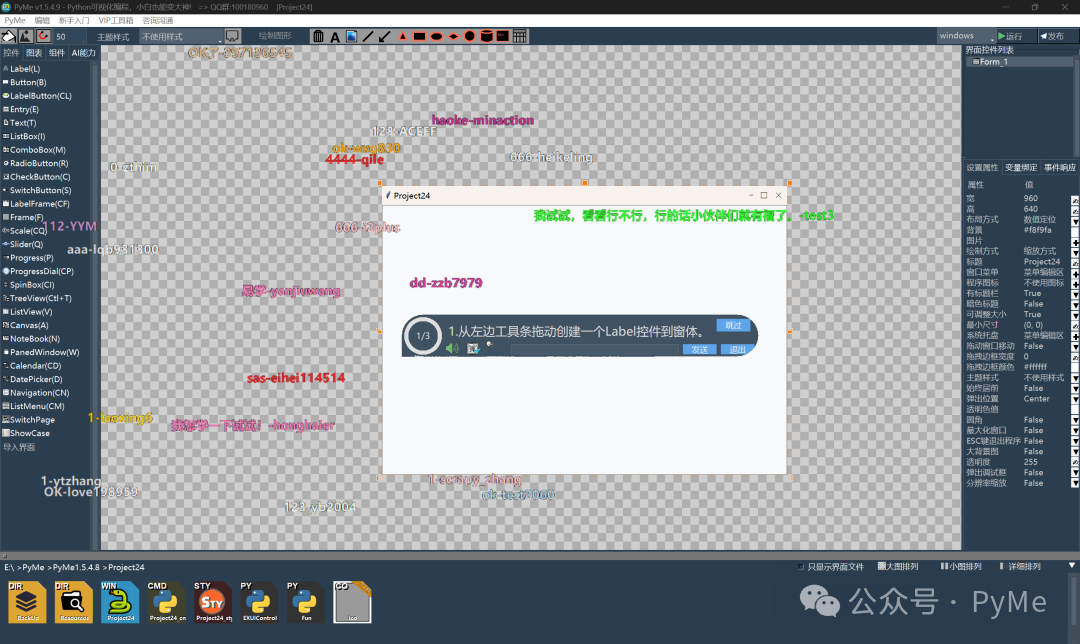1080x644 pixels.
Task: Select the table grid drawing tool
Action: (x=520, y=37)
